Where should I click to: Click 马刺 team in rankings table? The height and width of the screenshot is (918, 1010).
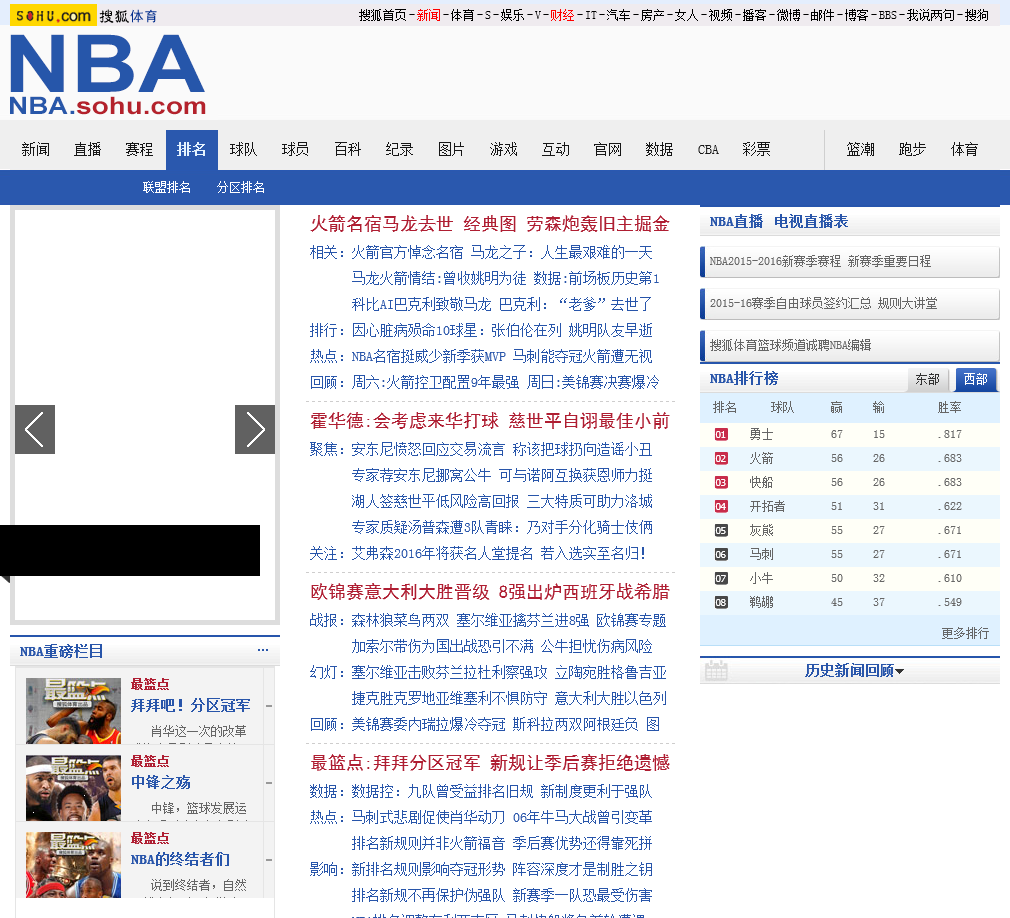coord(761,554)
